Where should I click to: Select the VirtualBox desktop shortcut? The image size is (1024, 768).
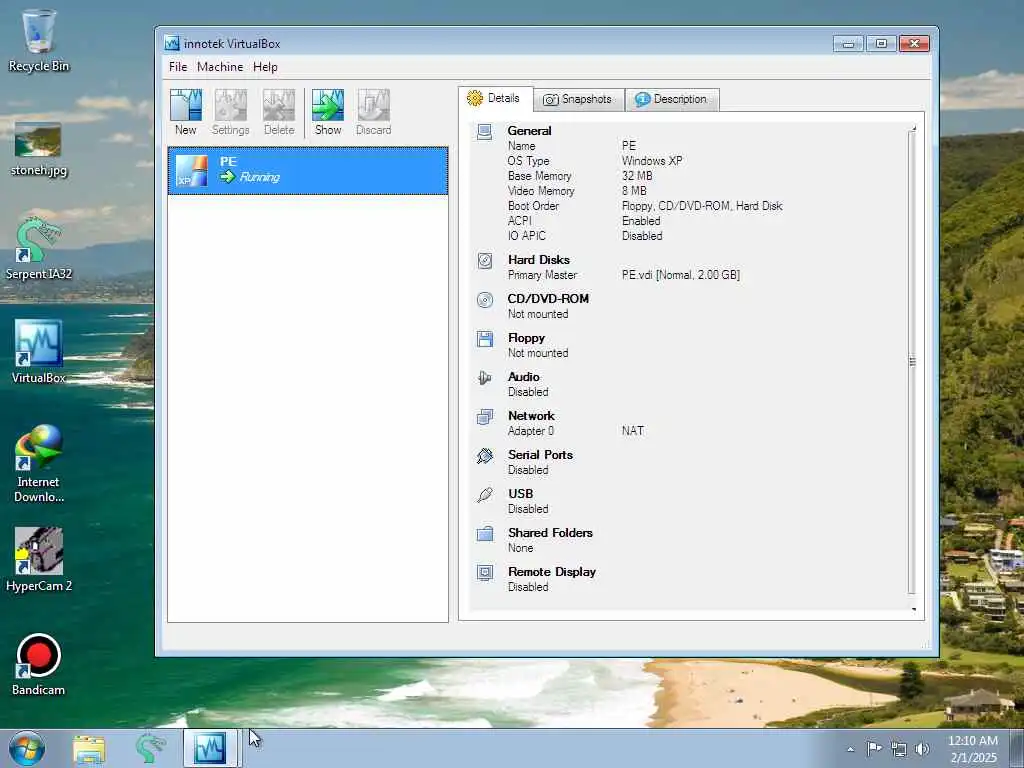[39, 352]
